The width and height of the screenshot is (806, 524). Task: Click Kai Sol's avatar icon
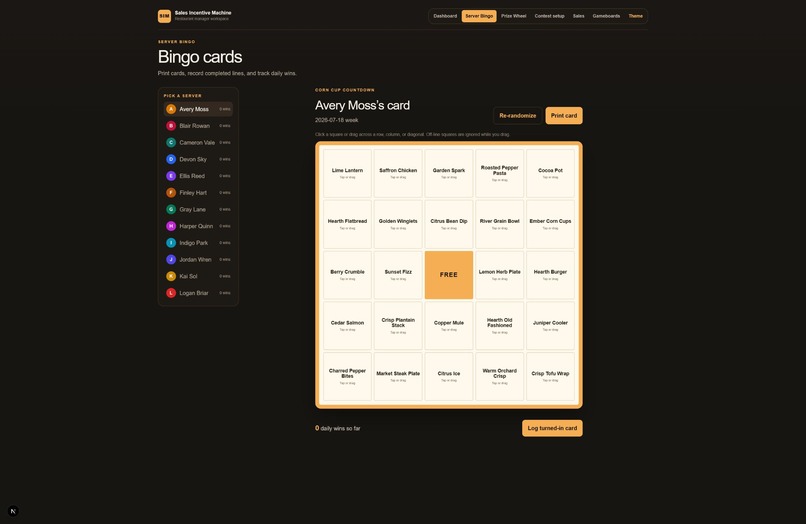[171, 276]
